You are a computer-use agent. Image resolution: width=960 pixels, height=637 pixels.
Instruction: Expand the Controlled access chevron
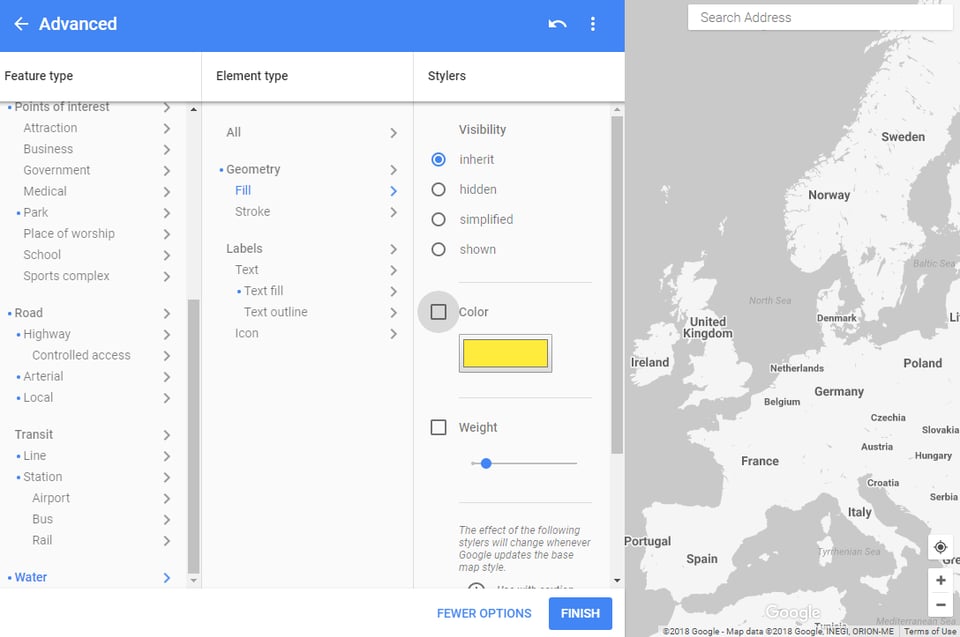point(167,355)
